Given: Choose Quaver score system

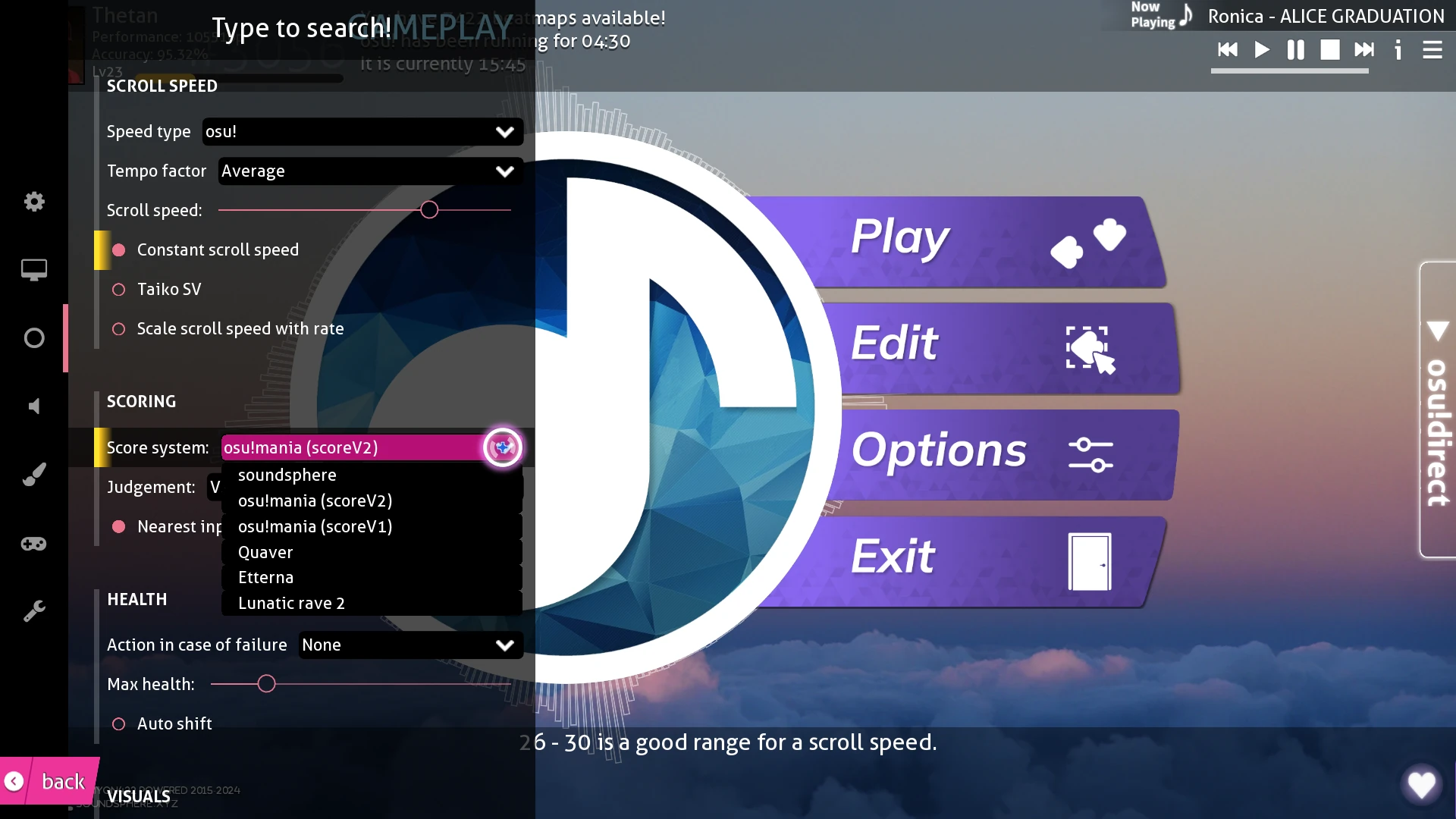Looking at the screenshot, I should pos(372,553).
